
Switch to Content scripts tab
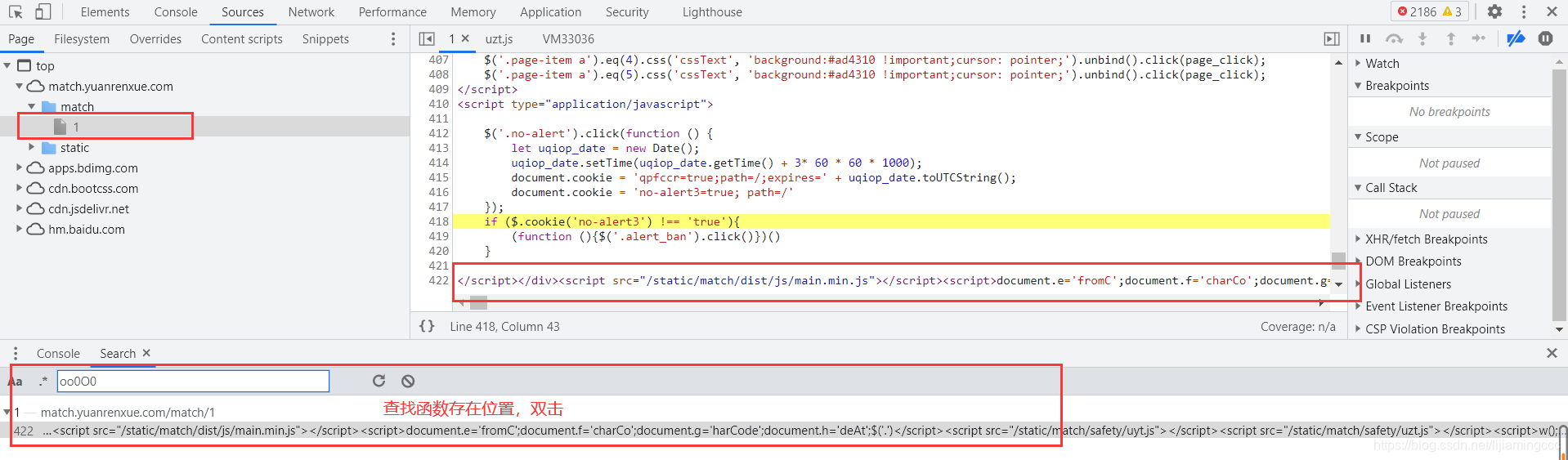[242, 38]
